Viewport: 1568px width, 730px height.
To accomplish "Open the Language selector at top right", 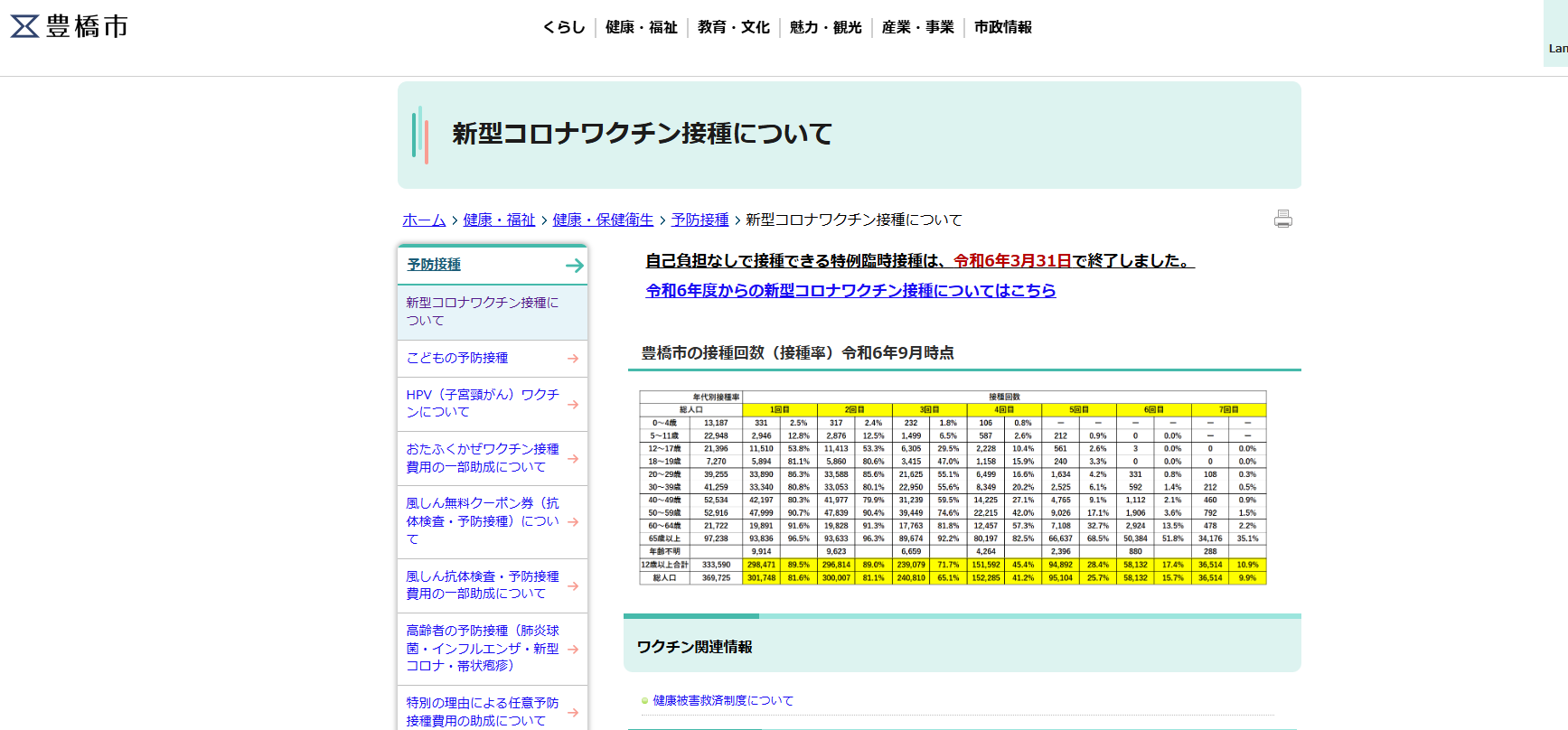I will pos(1556,36).
